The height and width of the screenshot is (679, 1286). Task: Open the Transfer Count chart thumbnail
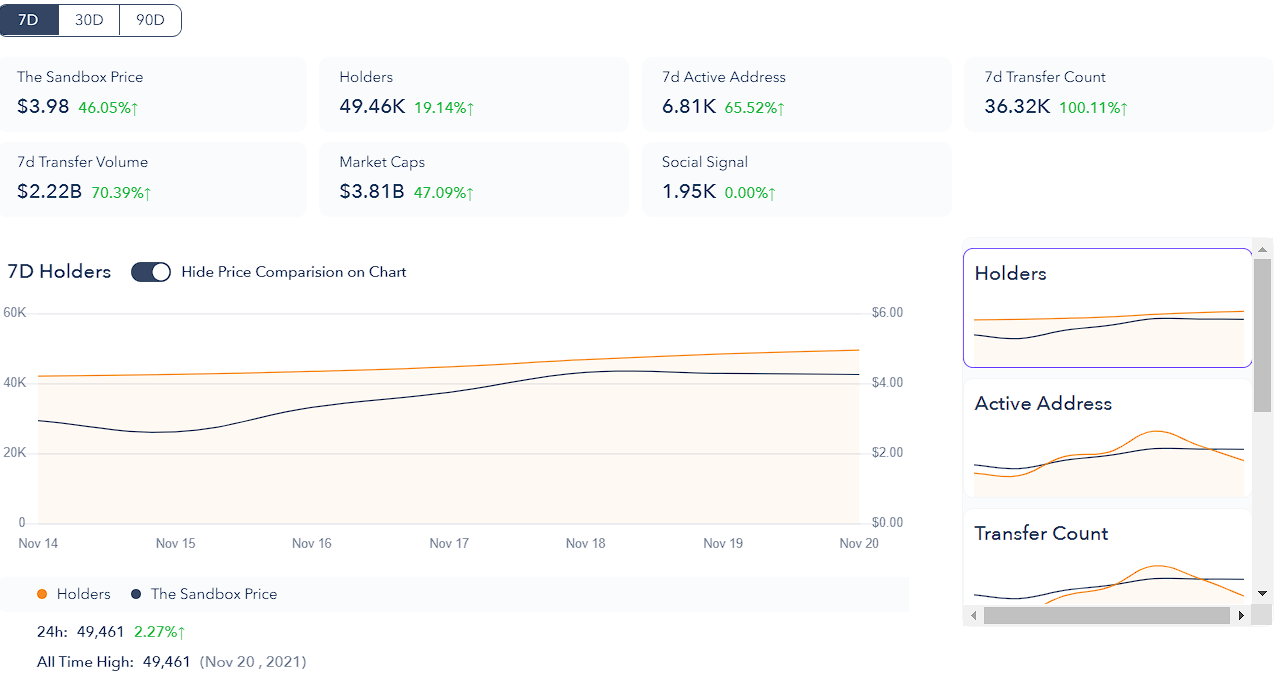pyautogui.click(x=1107, y=558)
